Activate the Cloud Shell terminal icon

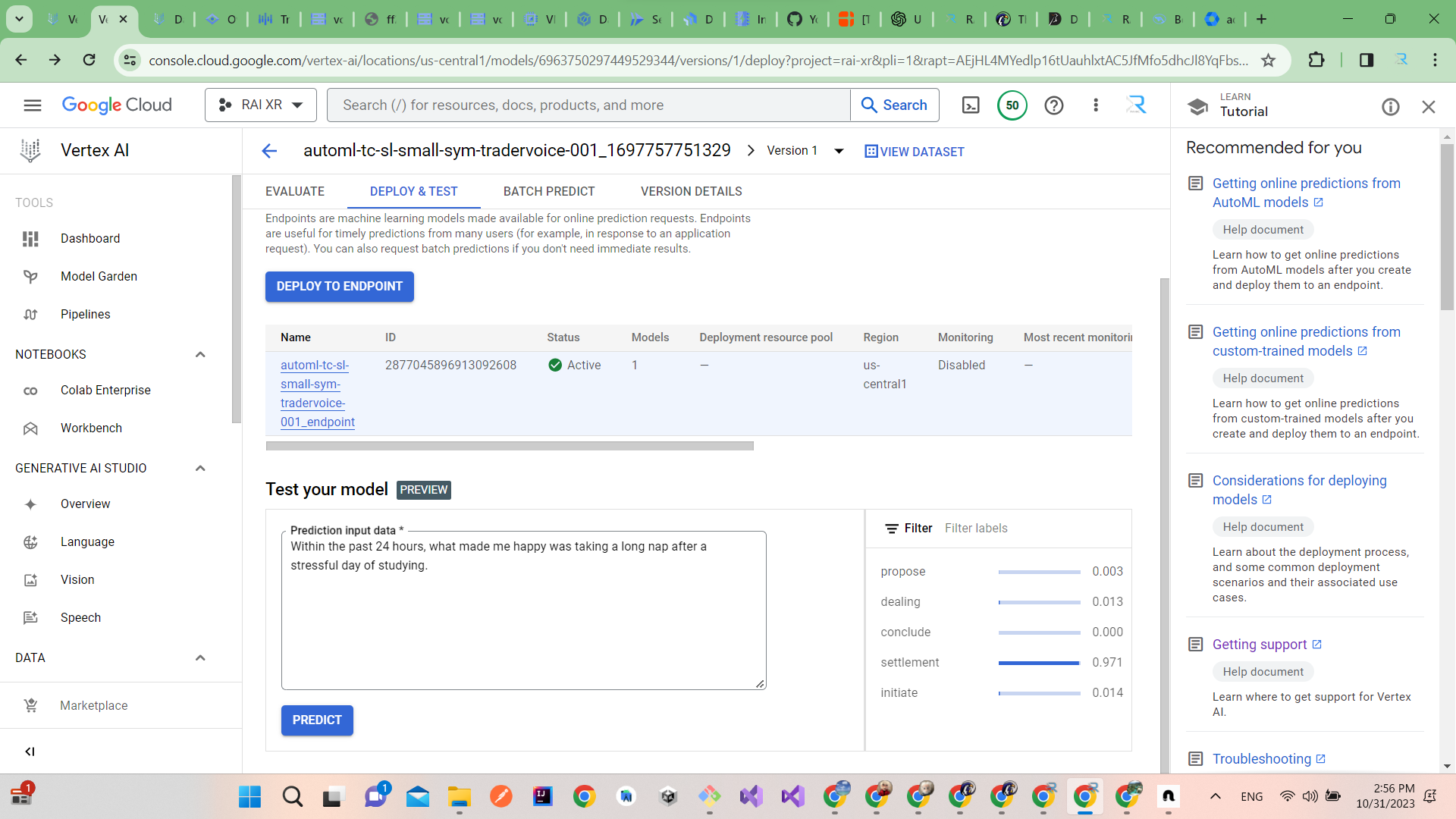(971, 105)
